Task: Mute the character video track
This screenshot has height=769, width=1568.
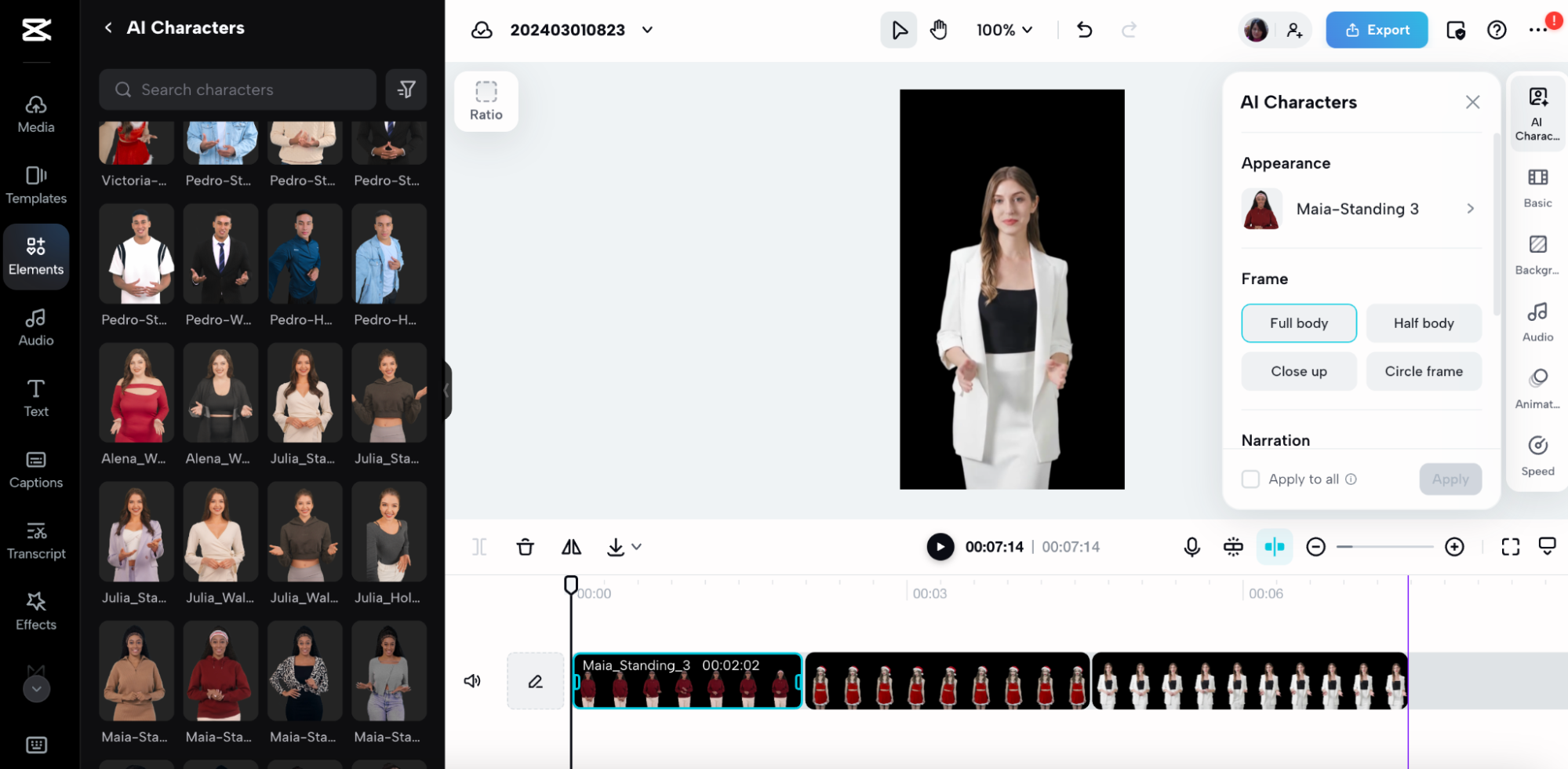Action: [x=472, y=680]
